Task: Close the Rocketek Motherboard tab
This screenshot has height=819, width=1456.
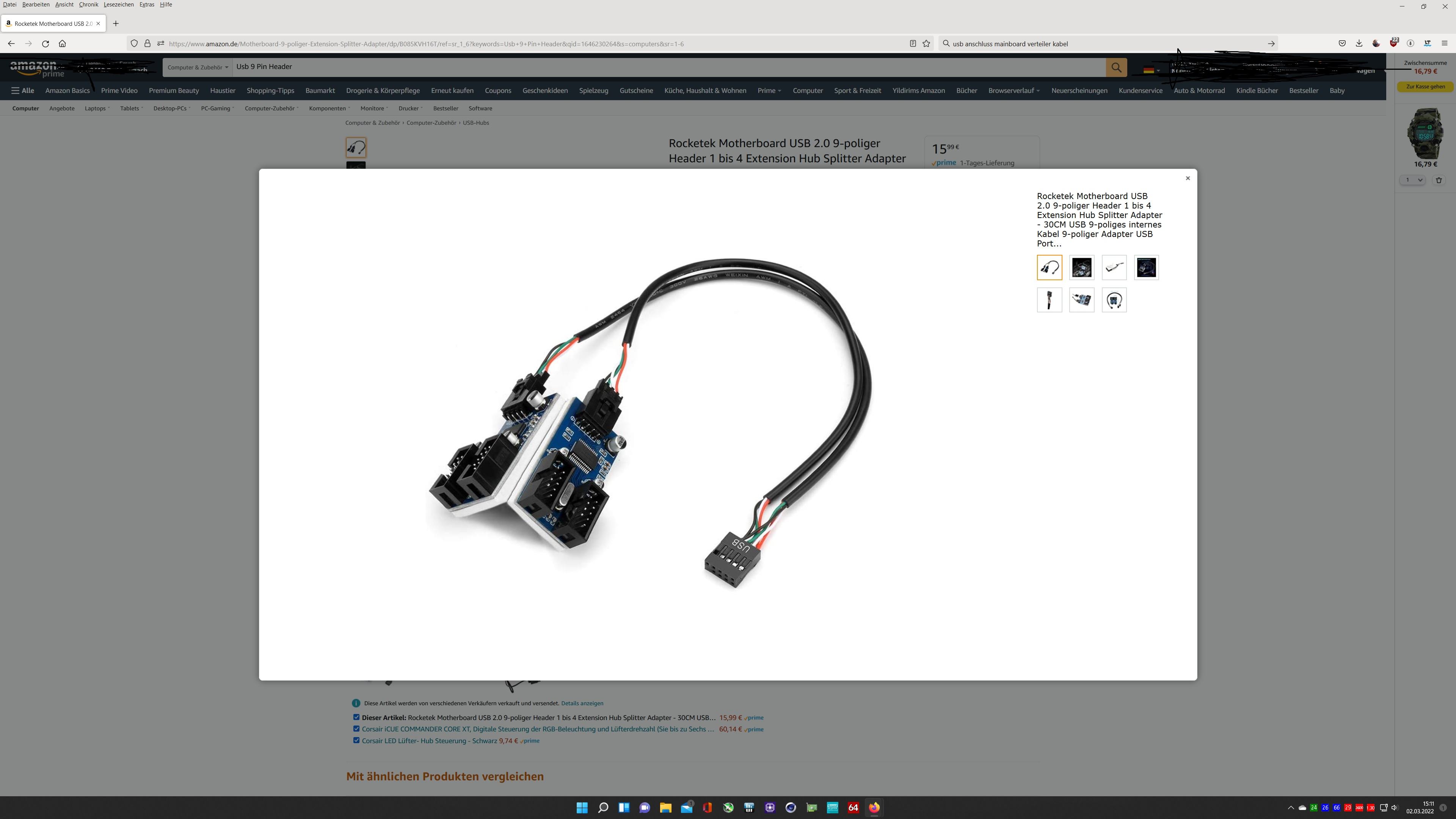Action: [98, 23]
